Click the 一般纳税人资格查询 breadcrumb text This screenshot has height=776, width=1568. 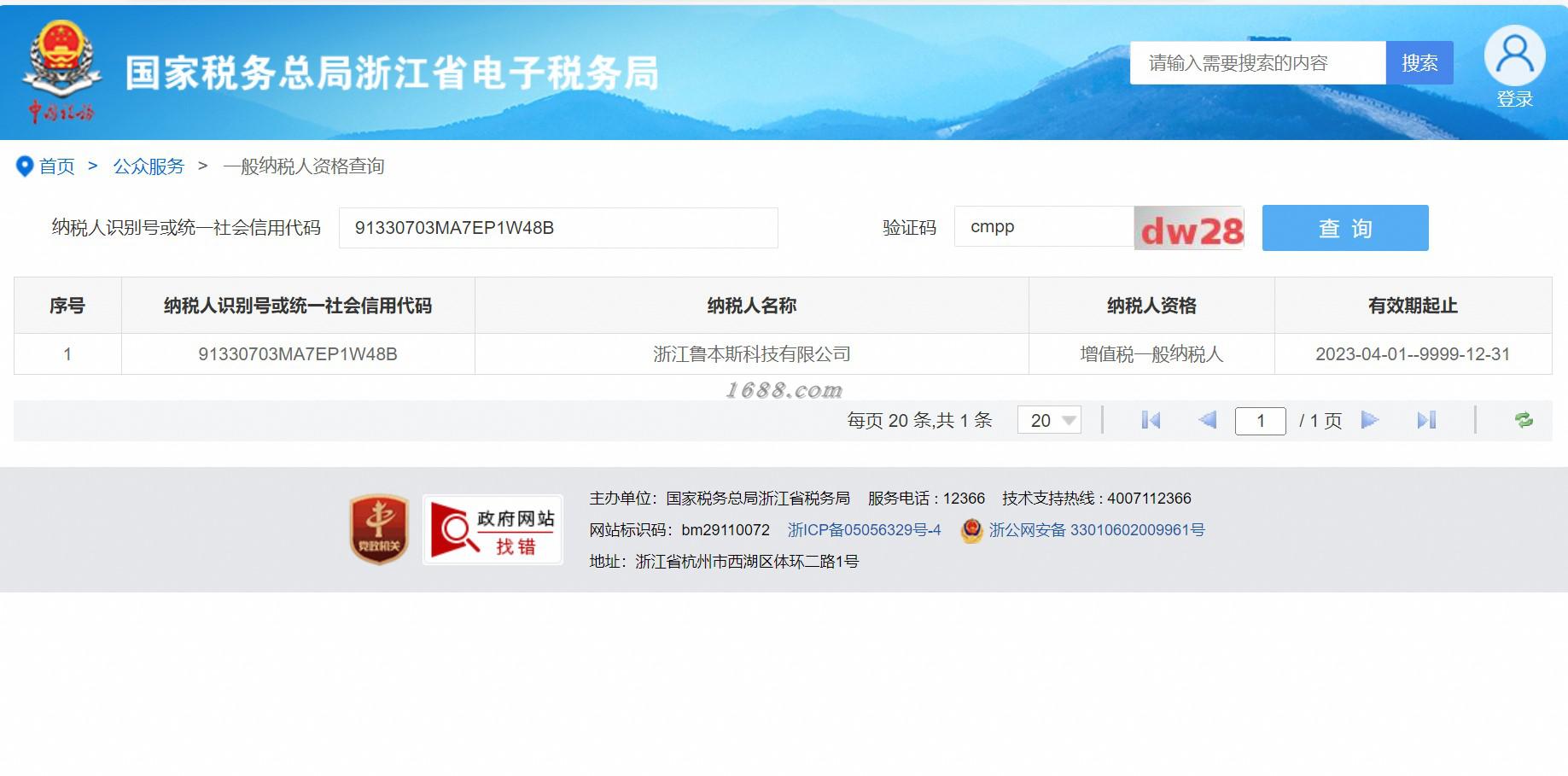click(304, 166)
